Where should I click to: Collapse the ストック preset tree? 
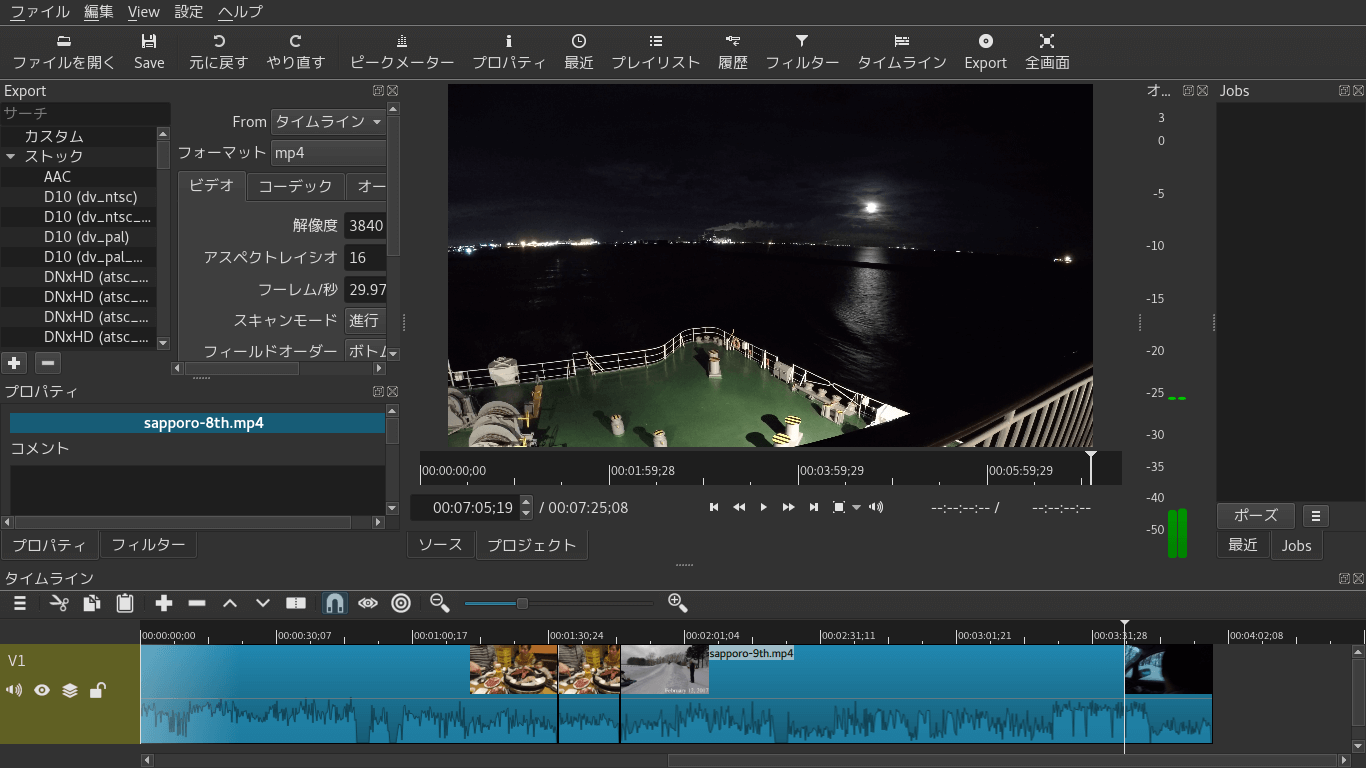(x=11, y=157)
